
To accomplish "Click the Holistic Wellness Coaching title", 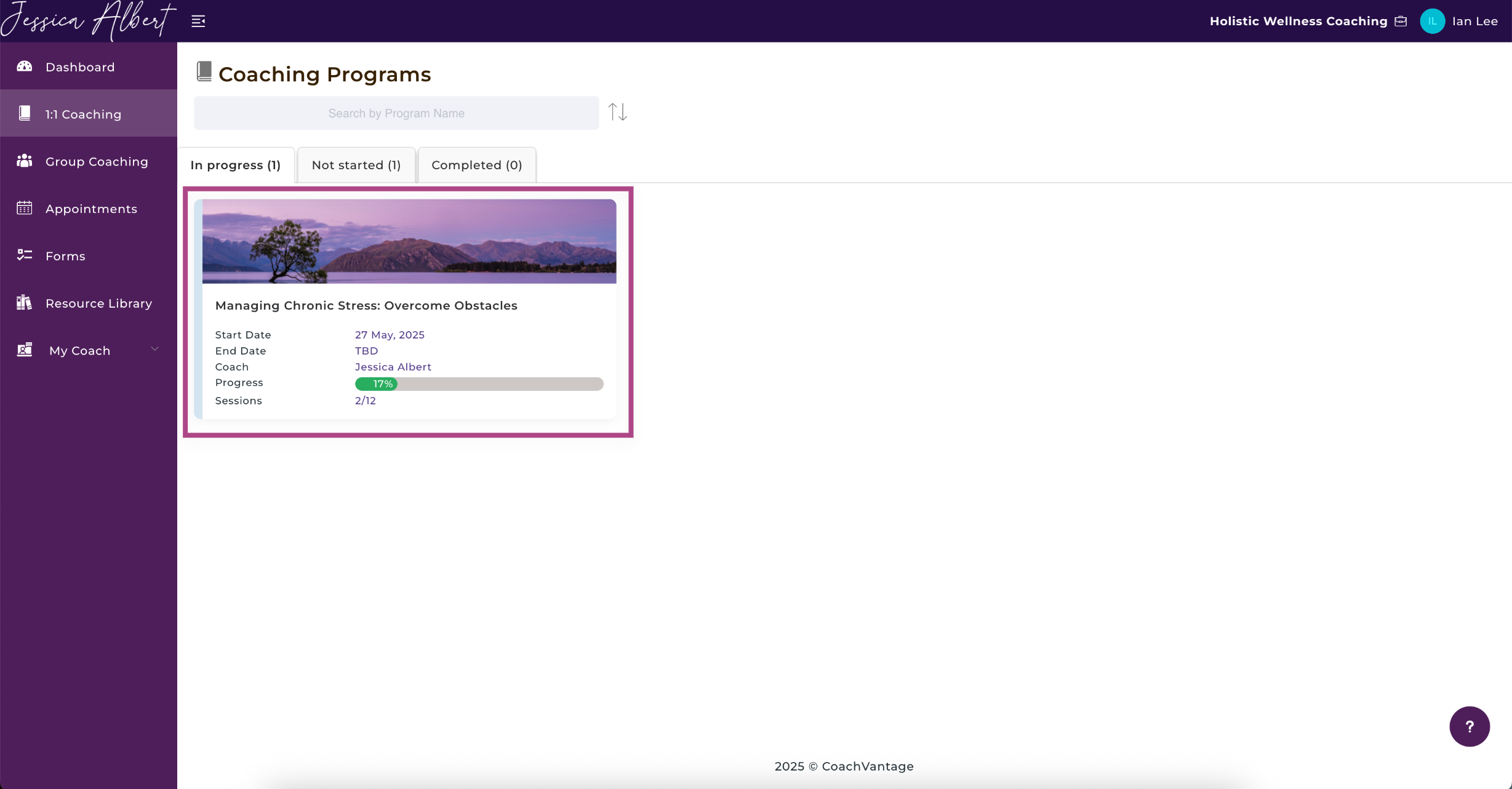I will (1298, 21).
